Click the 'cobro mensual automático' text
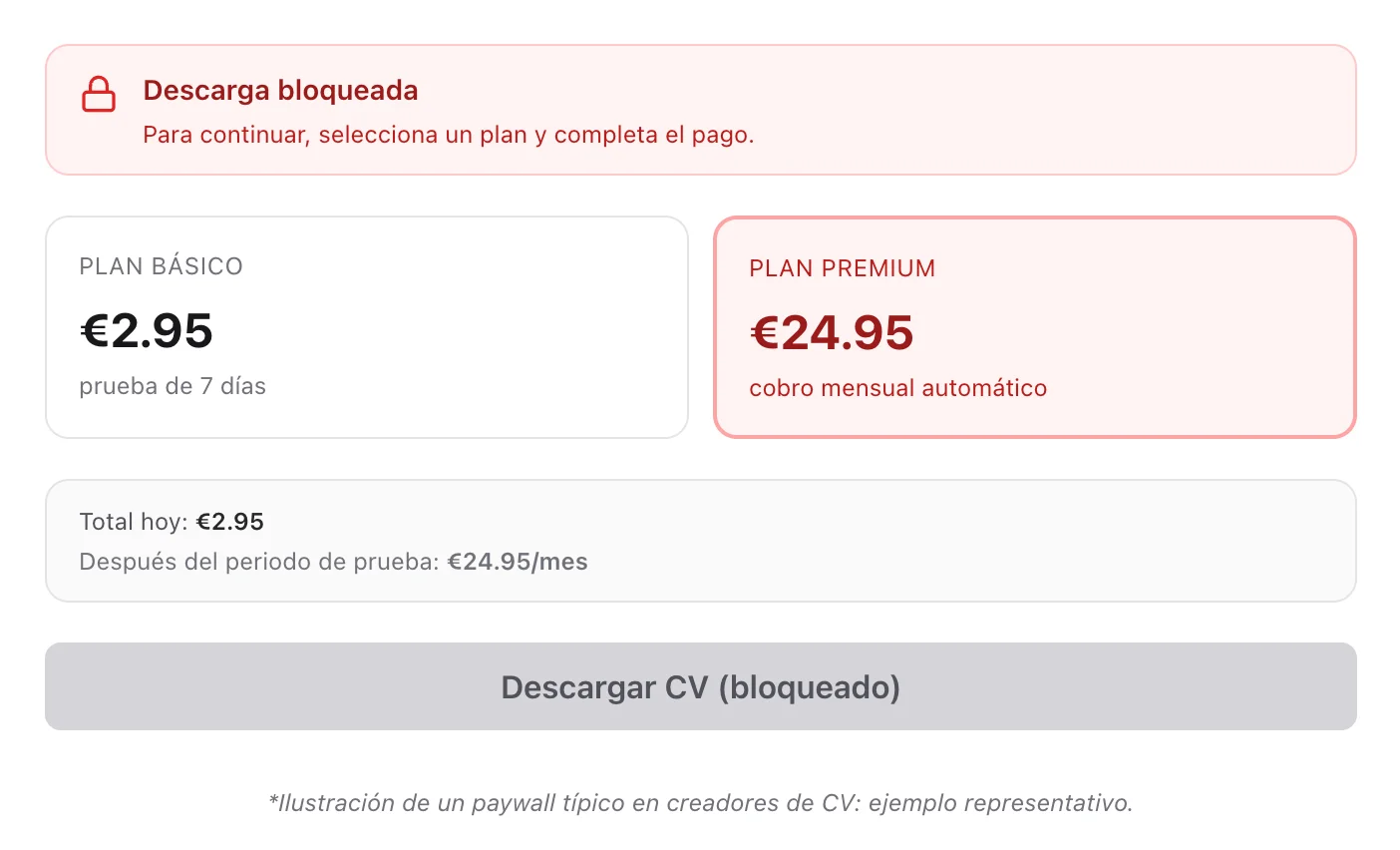The height and width of the screenshot is (850, 1400). pos(897,388)
